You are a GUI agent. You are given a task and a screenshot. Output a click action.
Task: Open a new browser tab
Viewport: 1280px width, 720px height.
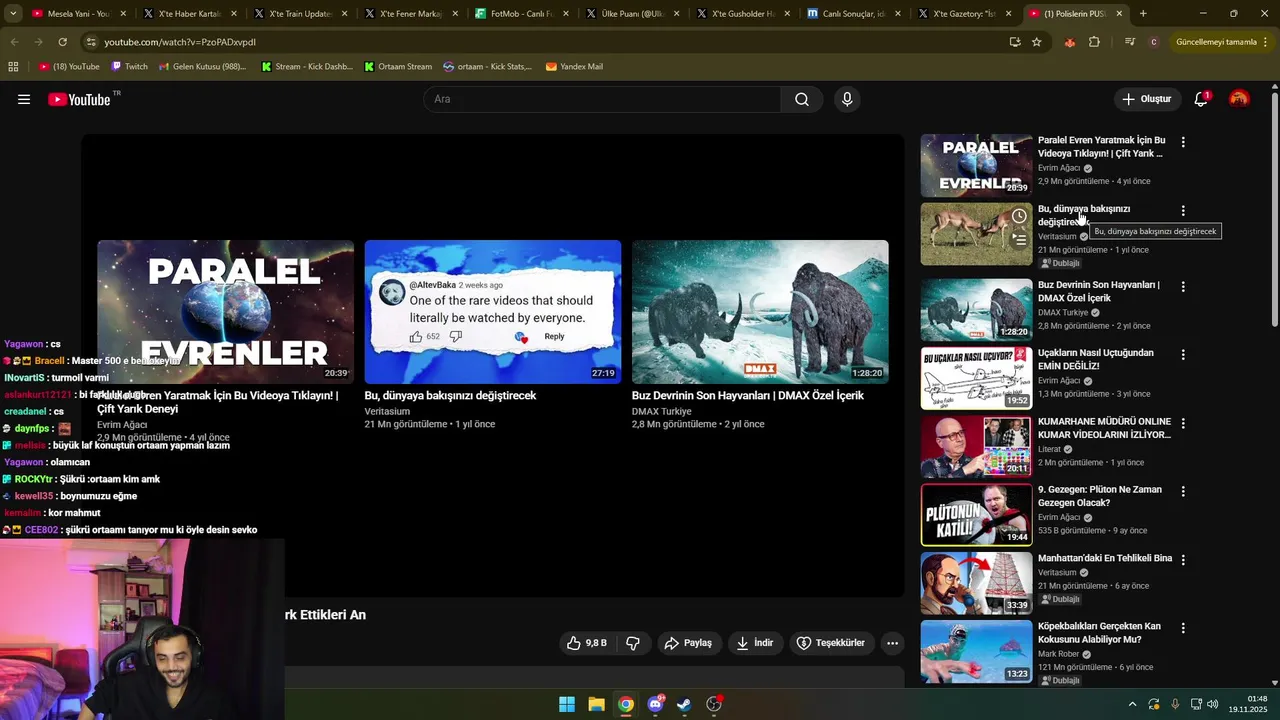[x=1143, y=14]
